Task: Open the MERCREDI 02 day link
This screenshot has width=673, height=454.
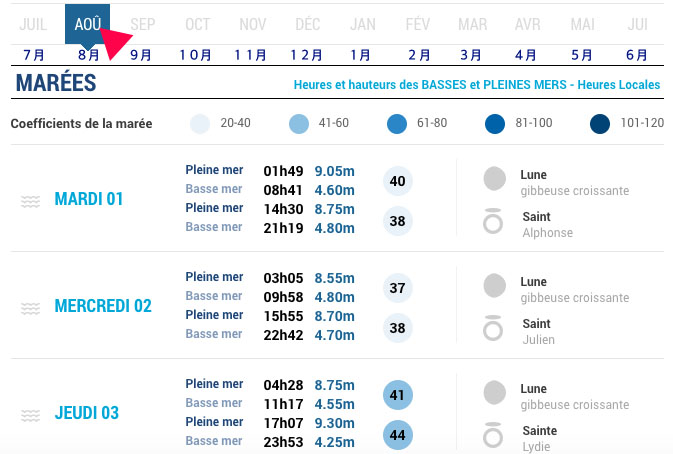Action: coord(103,306)
